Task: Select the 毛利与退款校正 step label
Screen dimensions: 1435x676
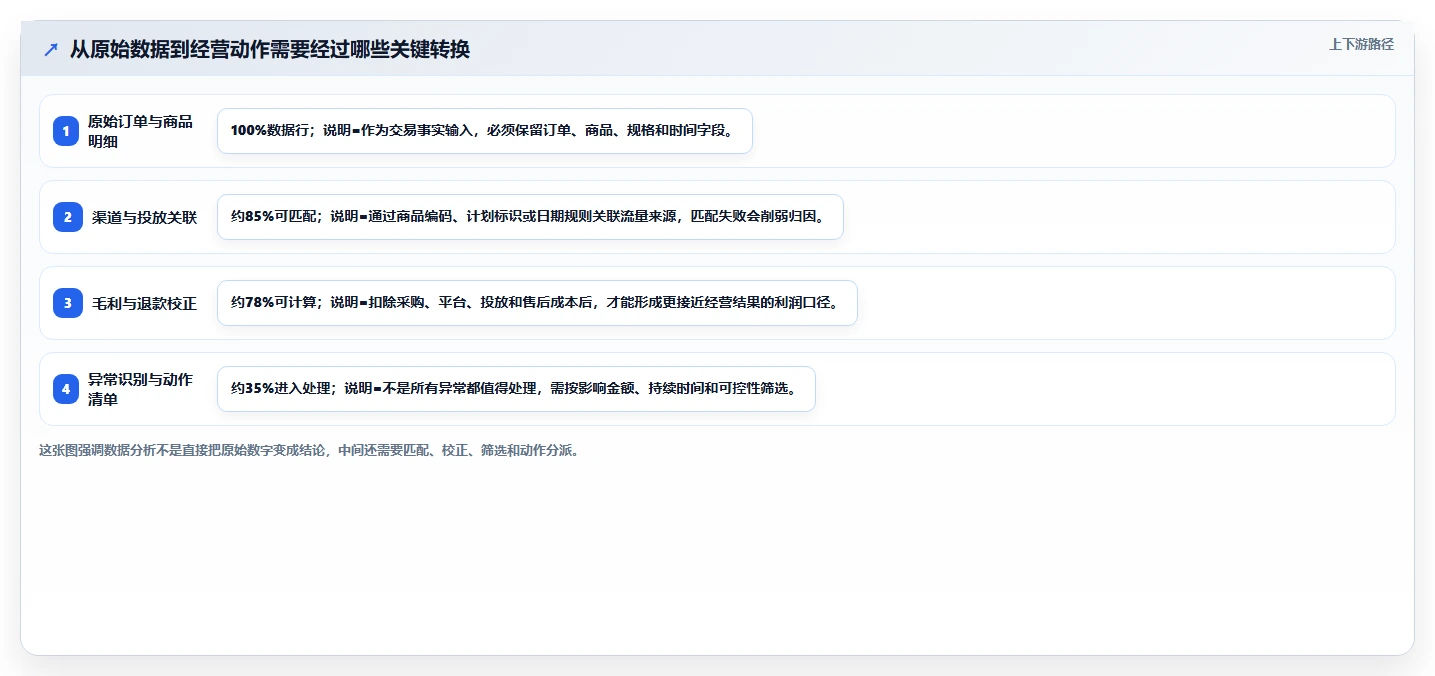Action: (x=145, y=303)
